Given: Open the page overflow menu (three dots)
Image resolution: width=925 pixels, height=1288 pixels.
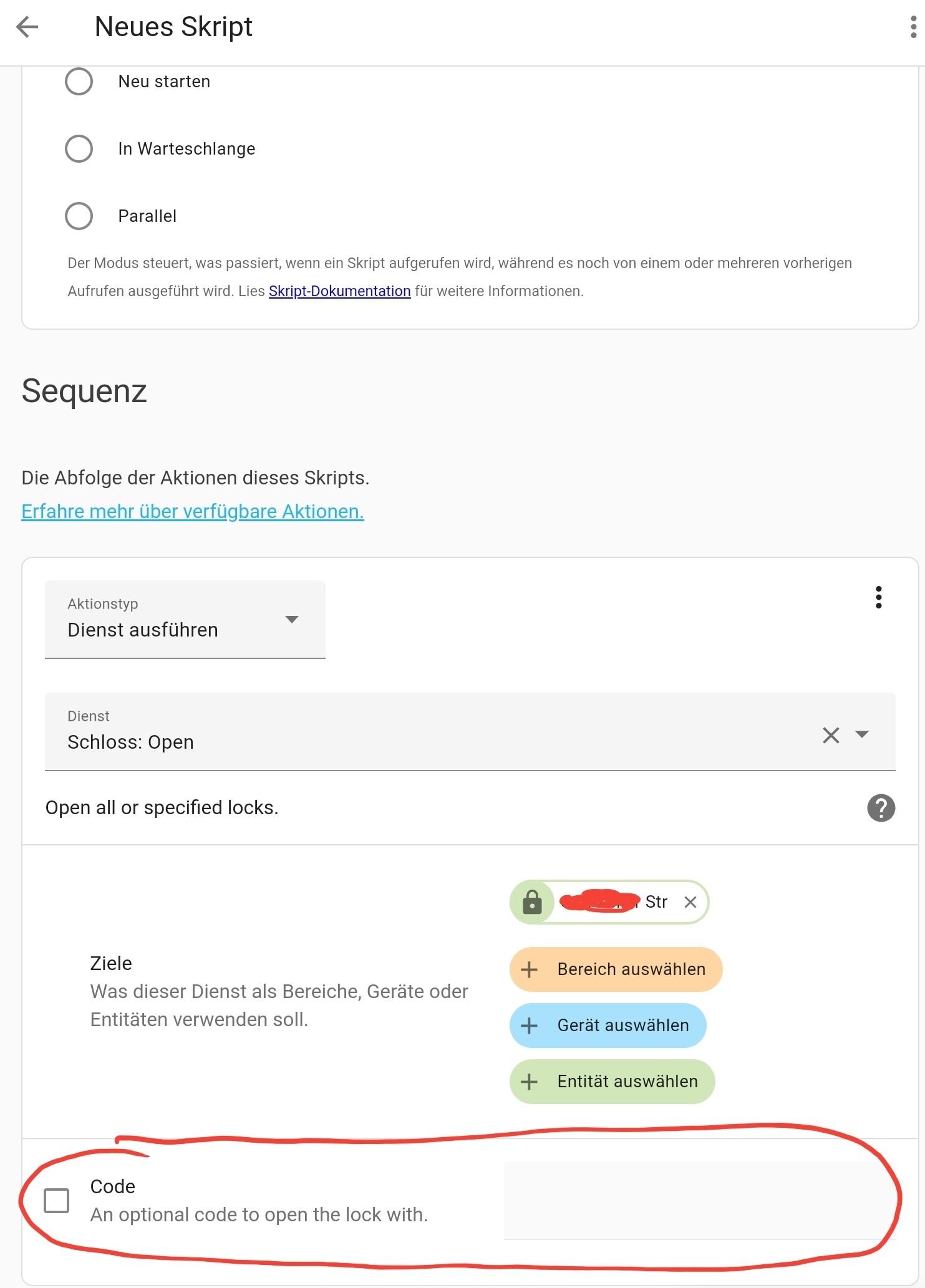Looking at the screenshot, I should point(913,27).
